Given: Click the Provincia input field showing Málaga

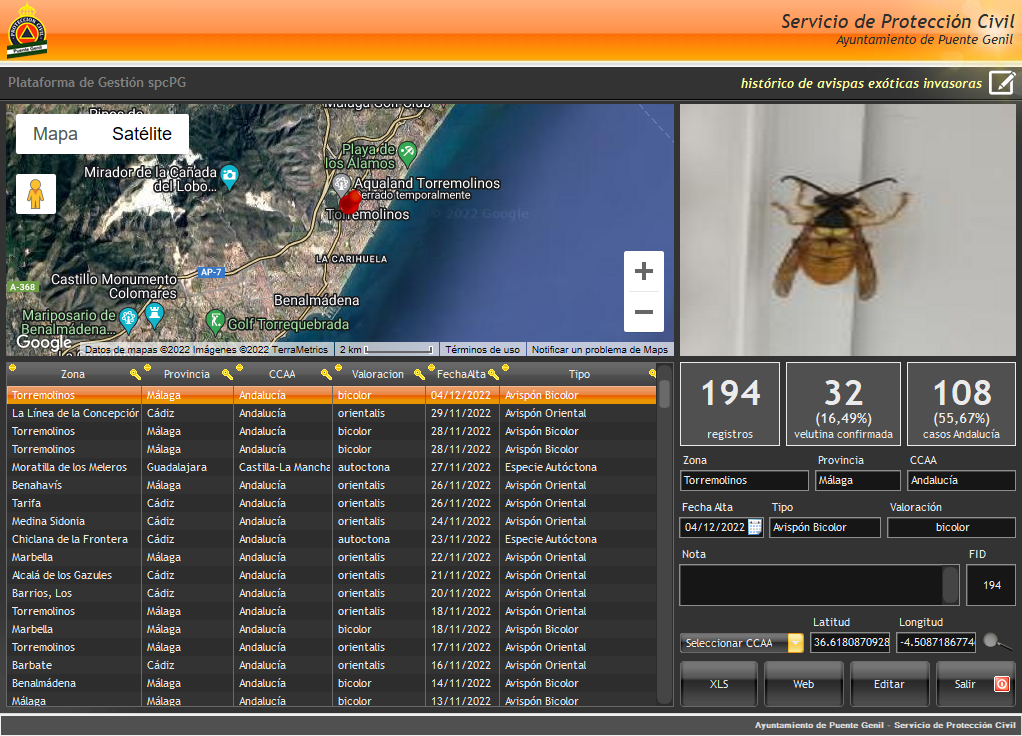Looking at the screenshot, I should [858, 480].
